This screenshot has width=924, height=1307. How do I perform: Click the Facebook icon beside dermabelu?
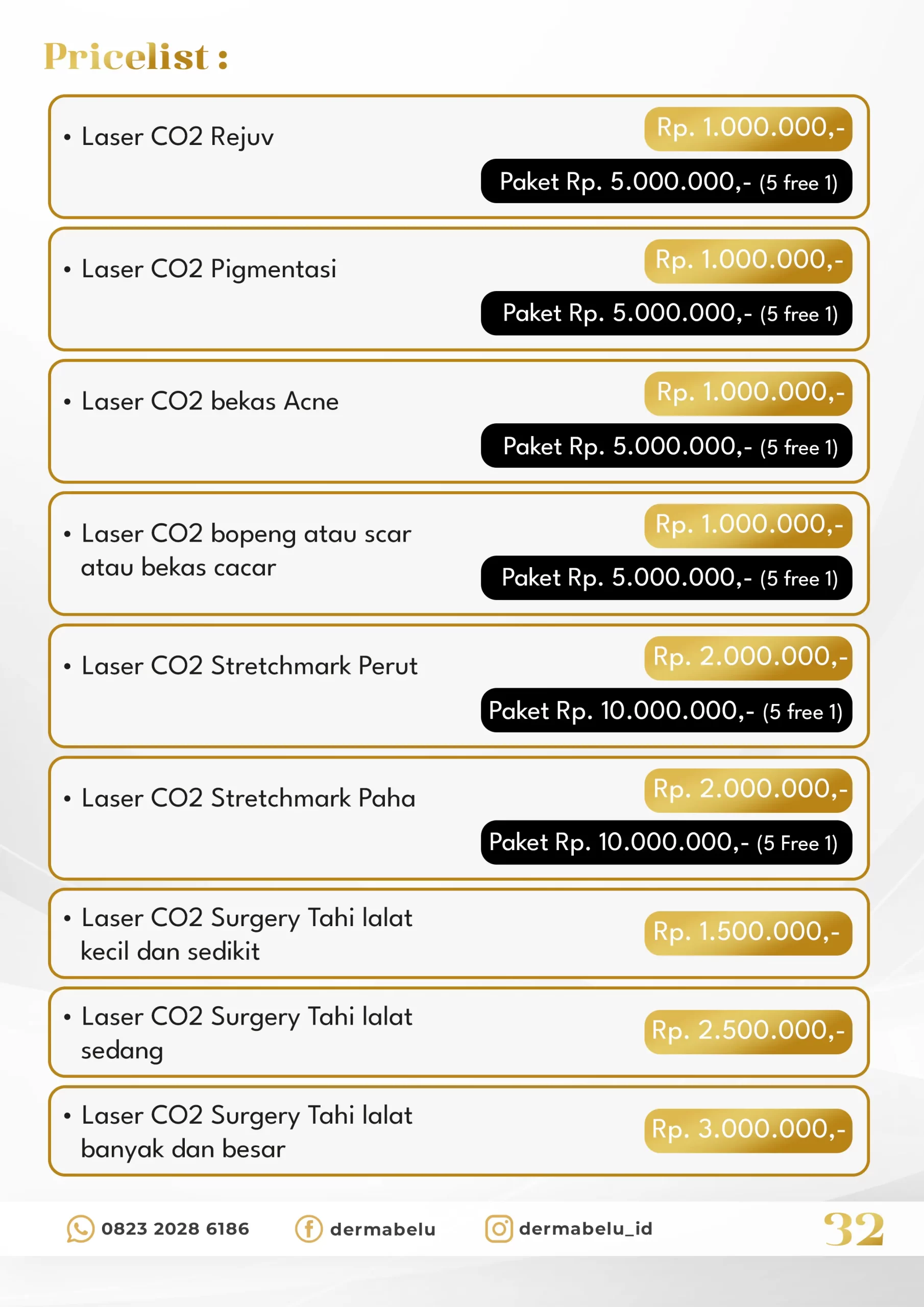tap(308, 1228)
